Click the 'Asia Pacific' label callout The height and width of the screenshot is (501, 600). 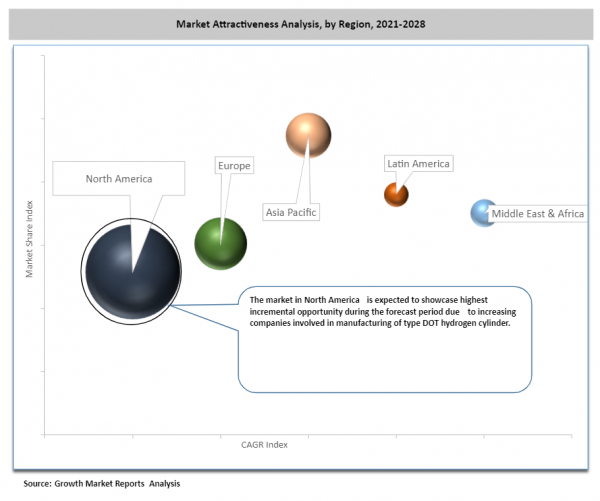291,212
